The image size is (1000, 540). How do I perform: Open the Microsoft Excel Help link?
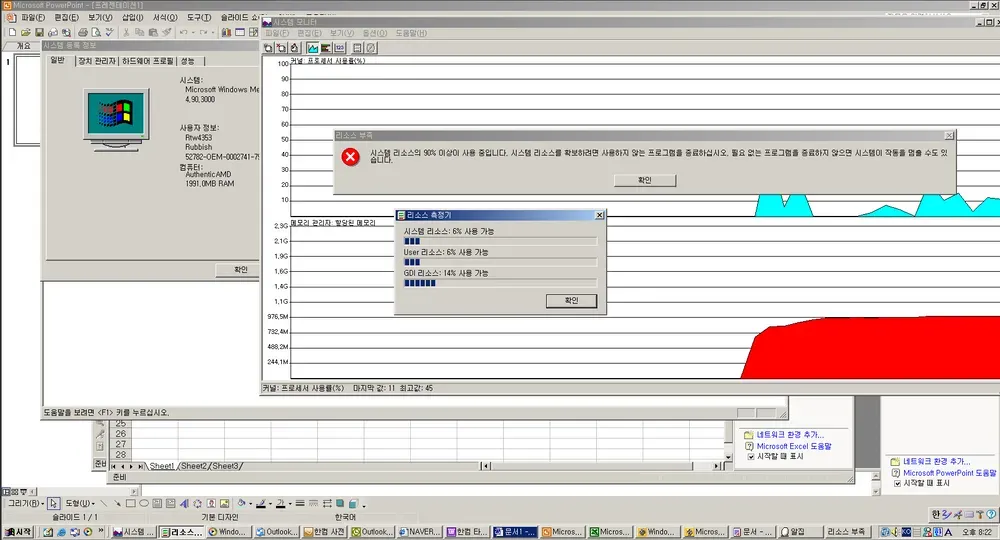pos(794,446)
